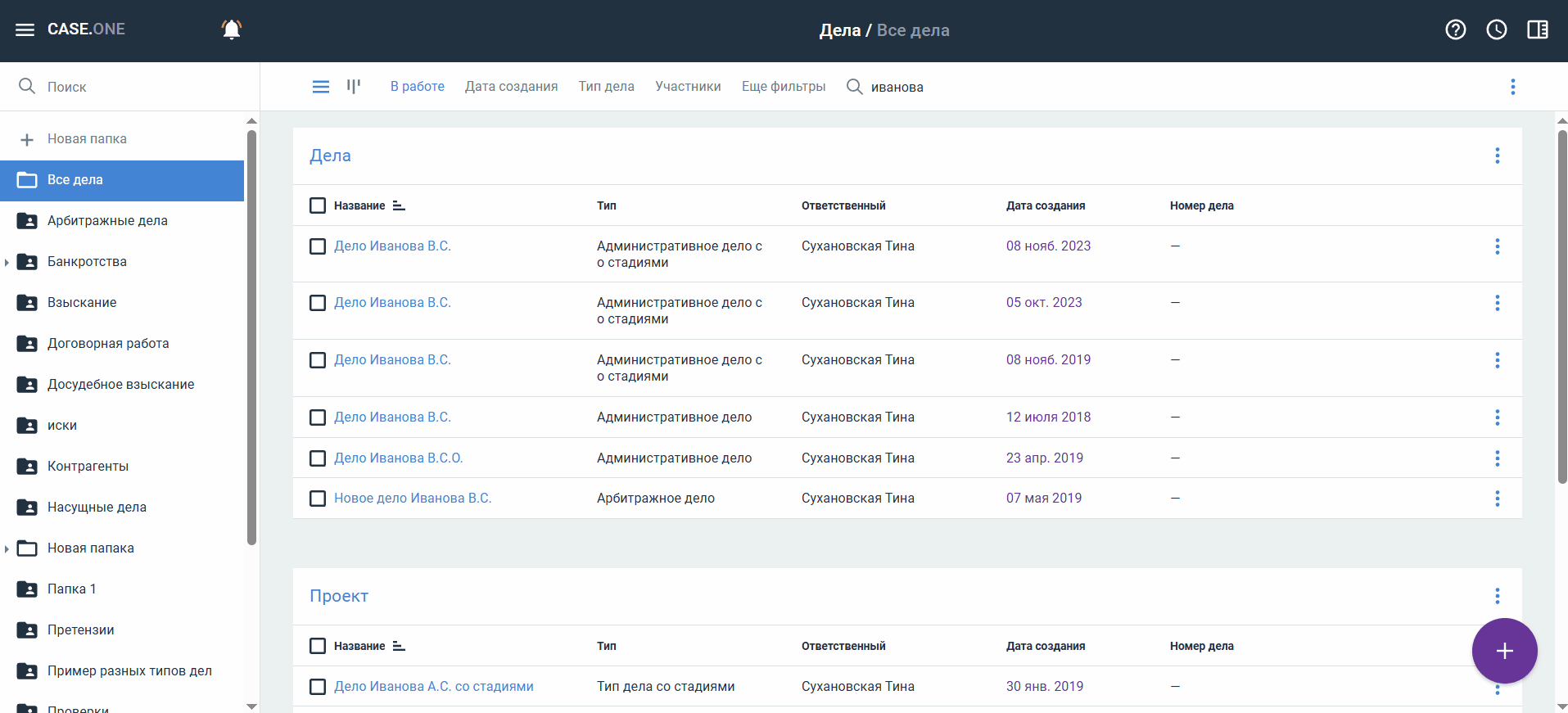
Task: Click the sort icon beside Название in Дела
Action: [x=399, y=205]
